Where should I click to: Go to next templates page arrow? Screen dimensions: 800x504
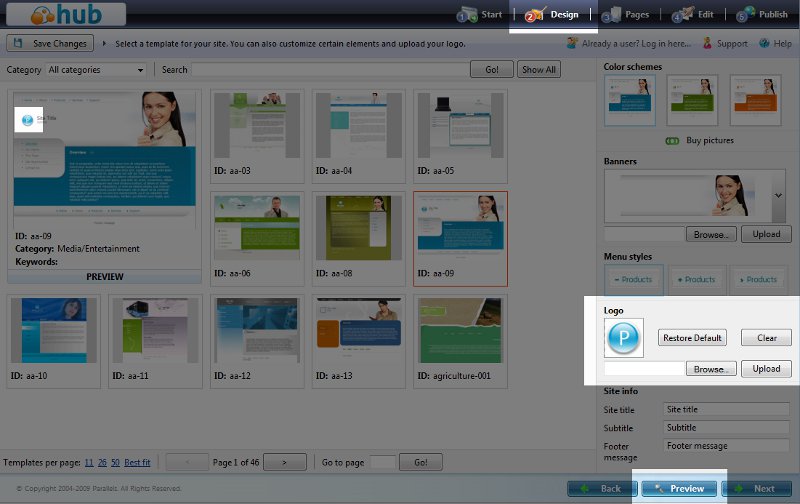[x=284, y=462]
